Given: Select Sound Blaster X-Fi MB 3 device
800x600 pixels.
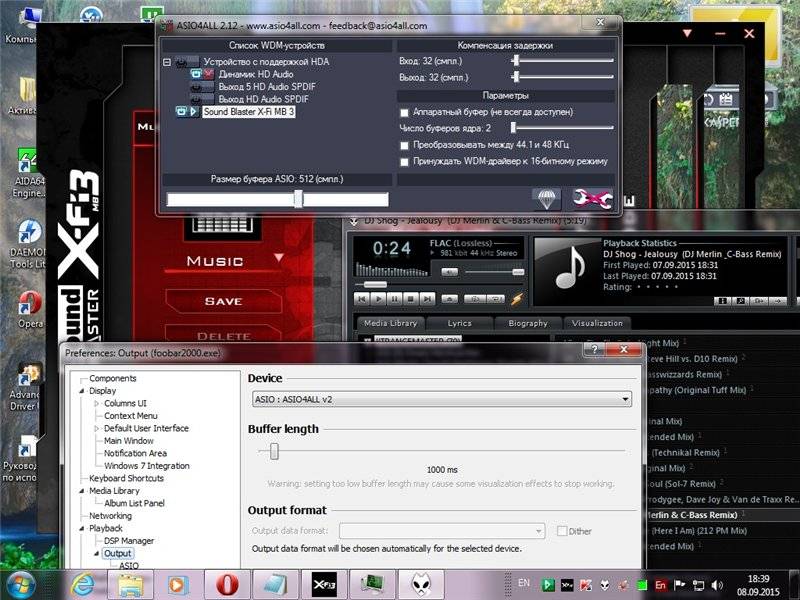Looking at the screenshot, I should [x=248, y=111].
